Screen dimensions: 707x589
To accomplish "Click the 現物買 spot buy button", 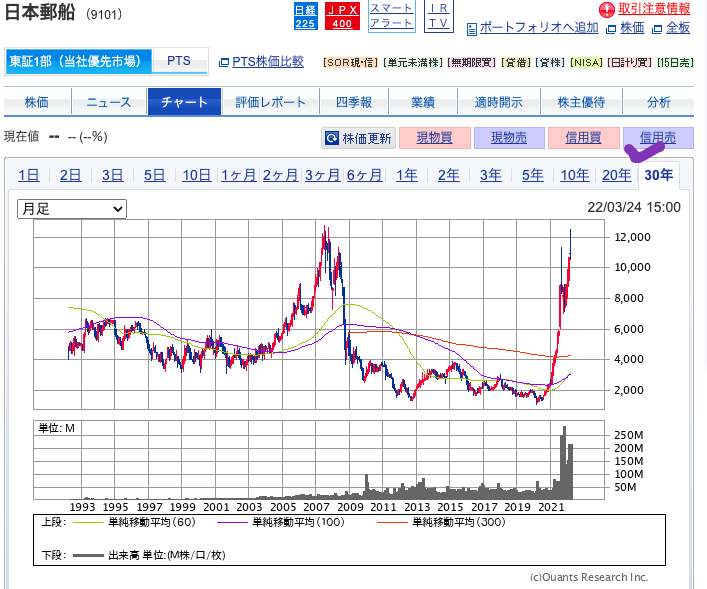I will click(435, 138).
